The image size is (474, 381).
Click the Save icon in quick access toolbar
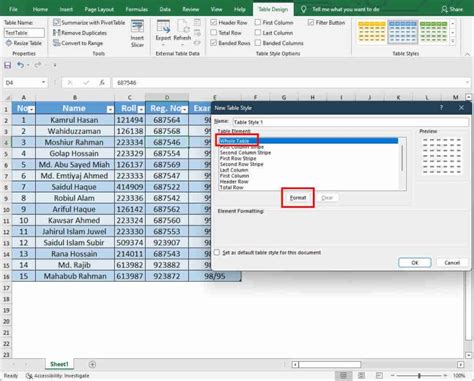[8, 65]
